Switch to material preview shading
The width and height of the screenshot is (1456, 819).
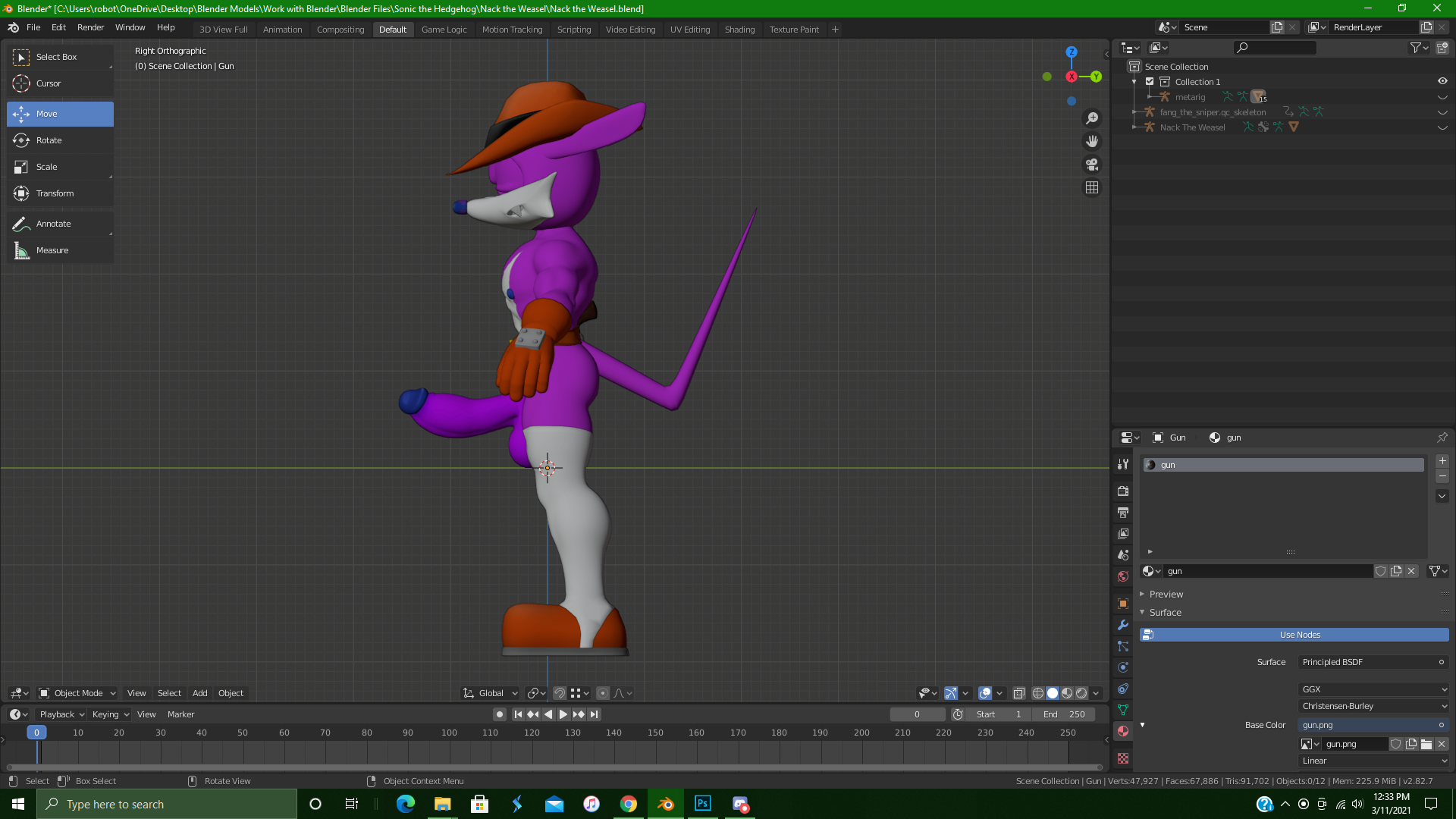pyautogui.click(x=1067, y=693)
